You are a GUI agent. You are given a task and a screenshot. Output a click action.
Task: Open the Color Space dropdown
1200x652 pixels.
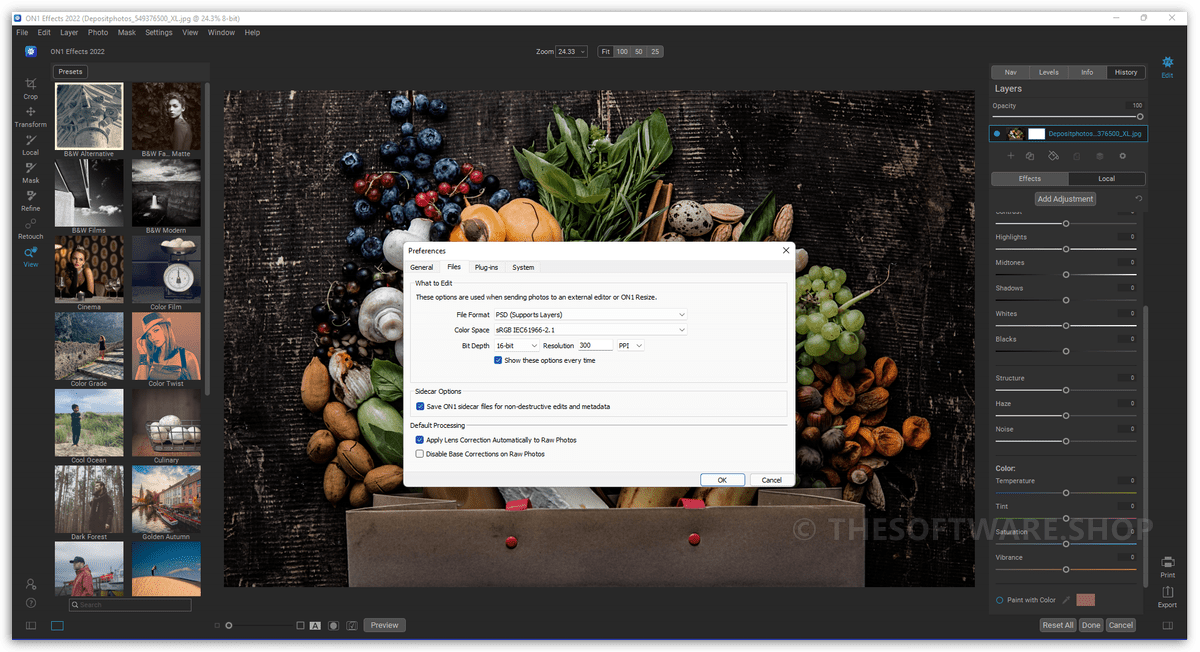tap(590, 330)
